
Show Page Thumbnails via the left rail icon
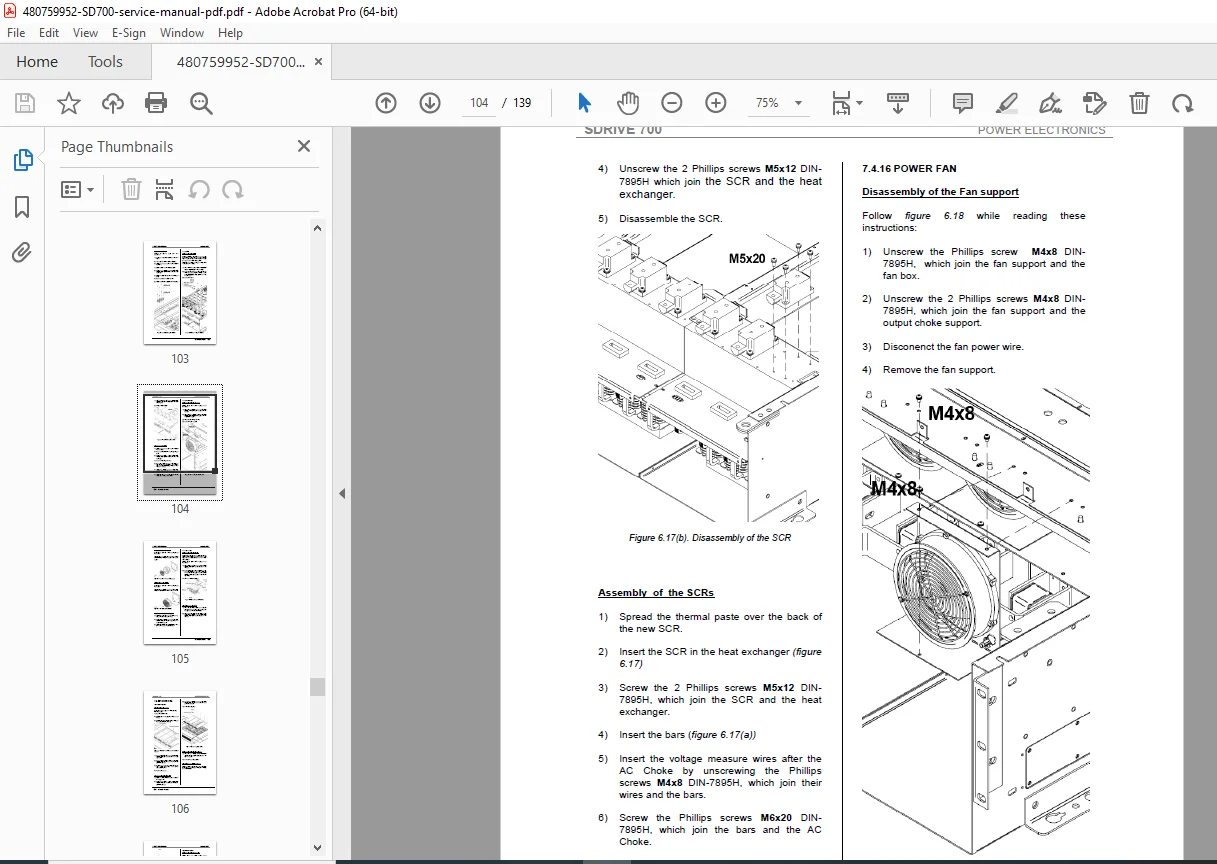tap(22, 160)
